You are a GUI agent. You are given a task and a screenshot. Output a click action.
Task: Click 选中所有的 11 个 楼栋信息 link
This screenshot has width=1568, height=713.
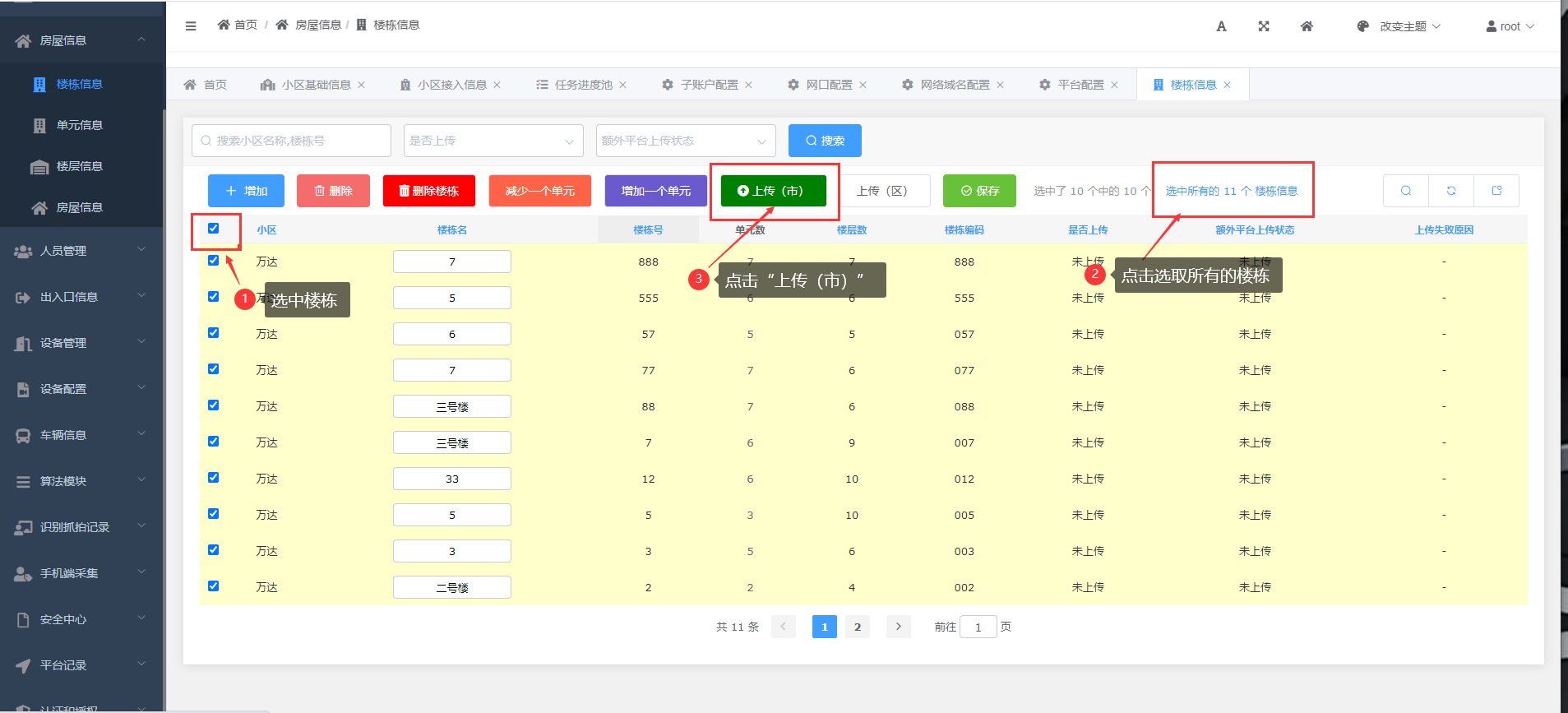tap(1231, 191)
